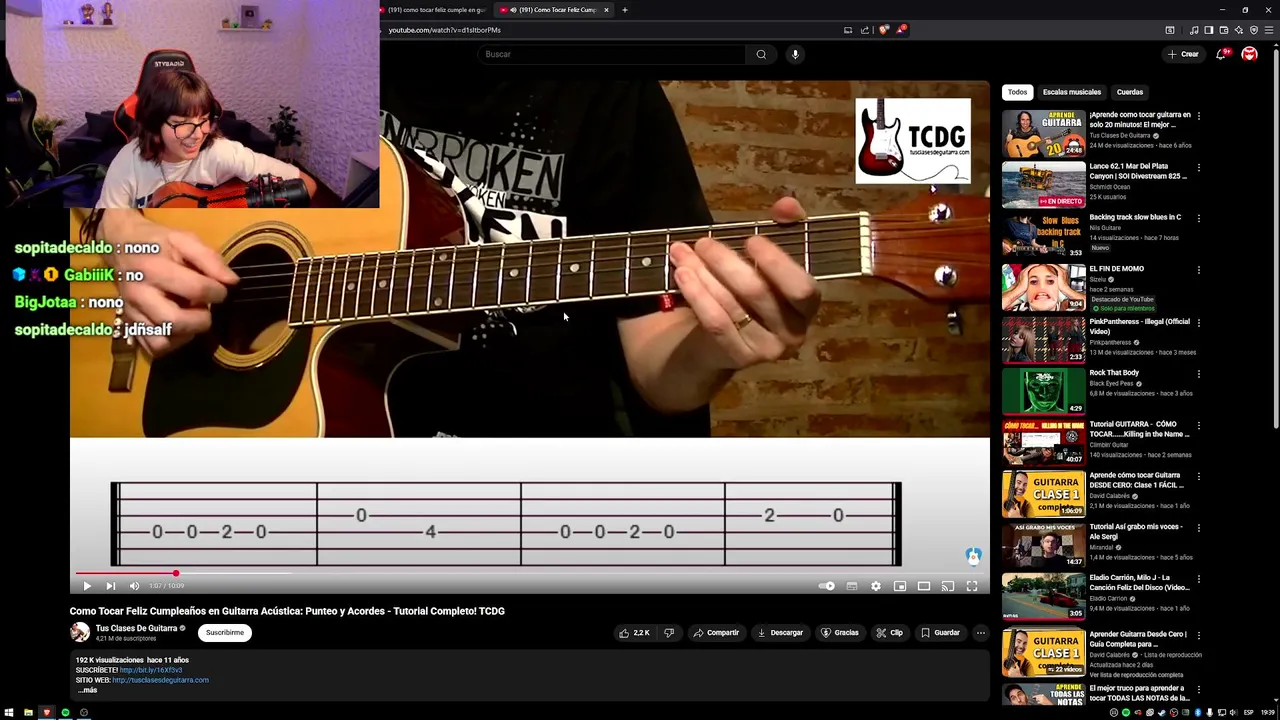The height and width of the screenshot is (720, 1280).
Task: Select the Escalas musicales filter chip
Action: point(1072,92)
